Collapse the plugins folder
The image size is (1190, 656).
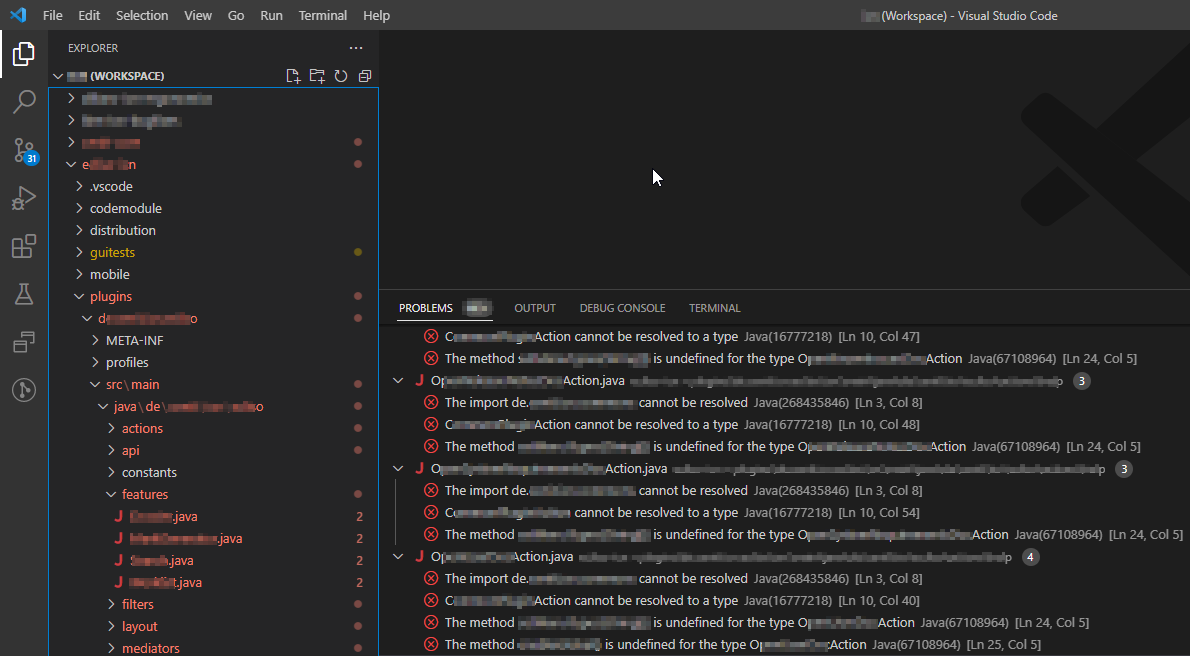point(213,296)
